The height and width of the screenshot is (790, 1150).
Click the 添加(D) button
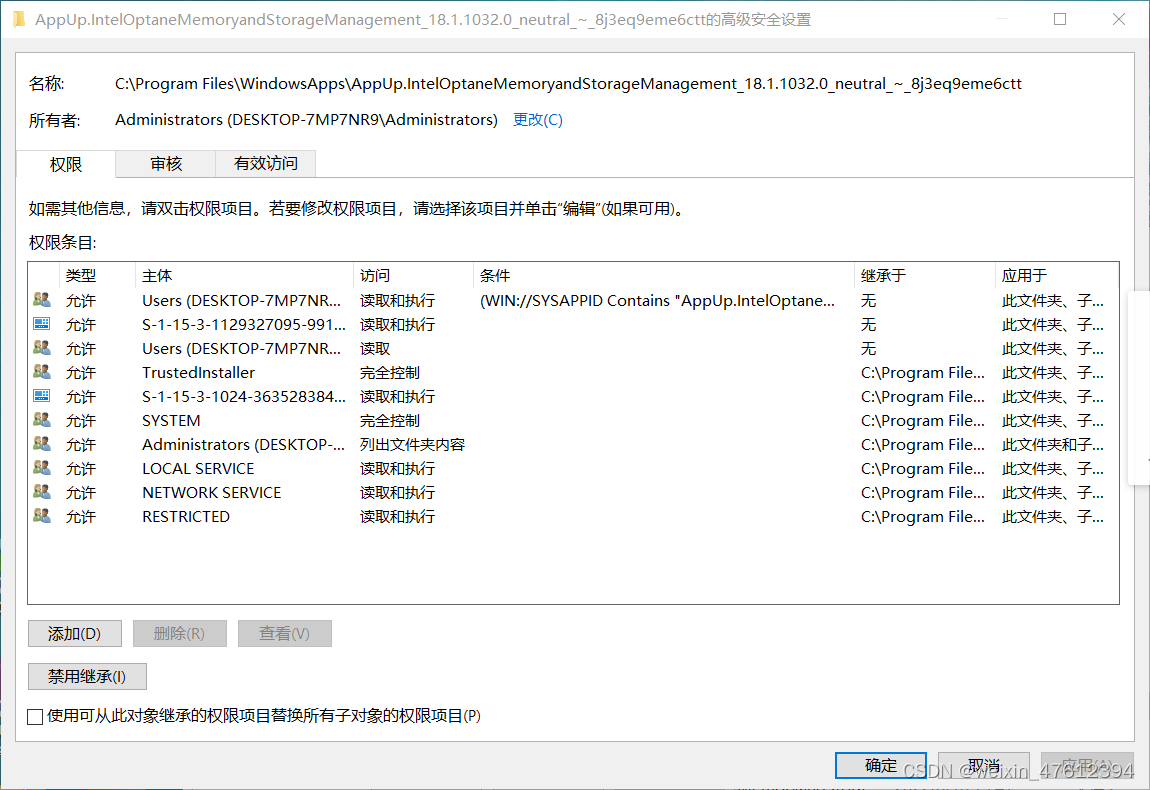(x=75, y=633)
